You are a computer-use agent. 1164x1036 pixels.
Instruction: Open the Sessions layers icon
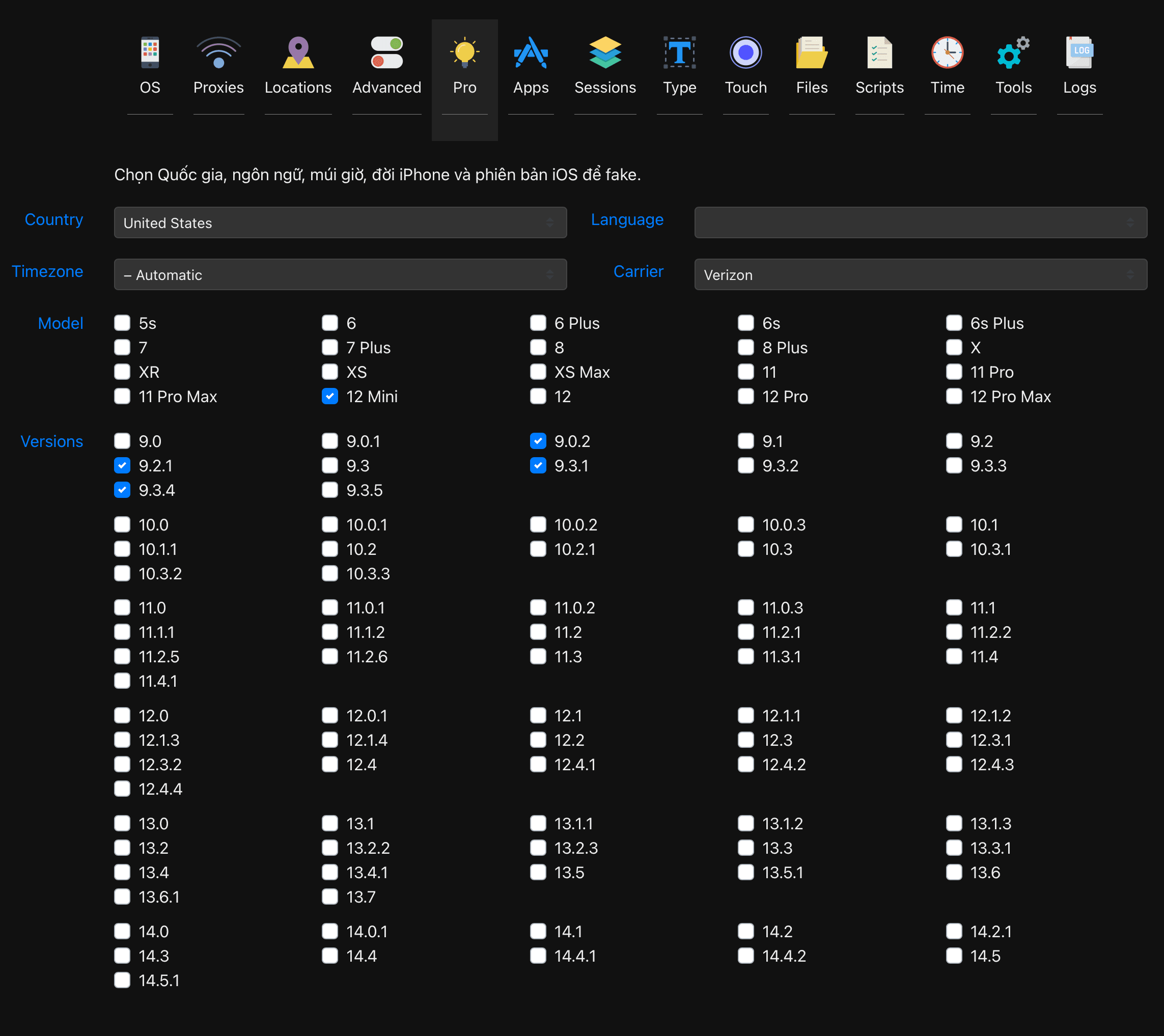605,52
